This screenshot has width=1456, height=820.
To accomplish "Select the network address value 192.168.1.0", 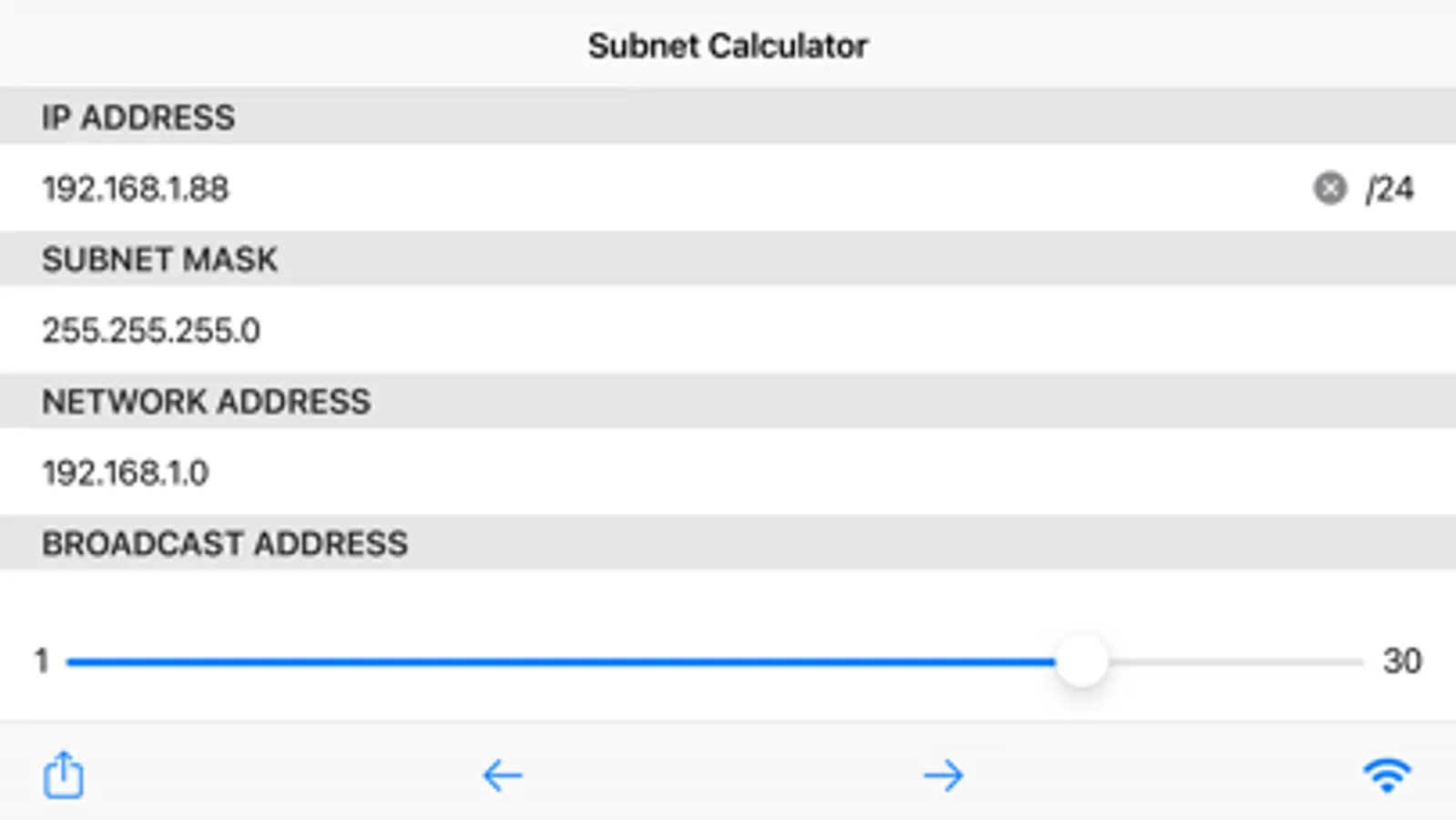I will click(126, 472).
